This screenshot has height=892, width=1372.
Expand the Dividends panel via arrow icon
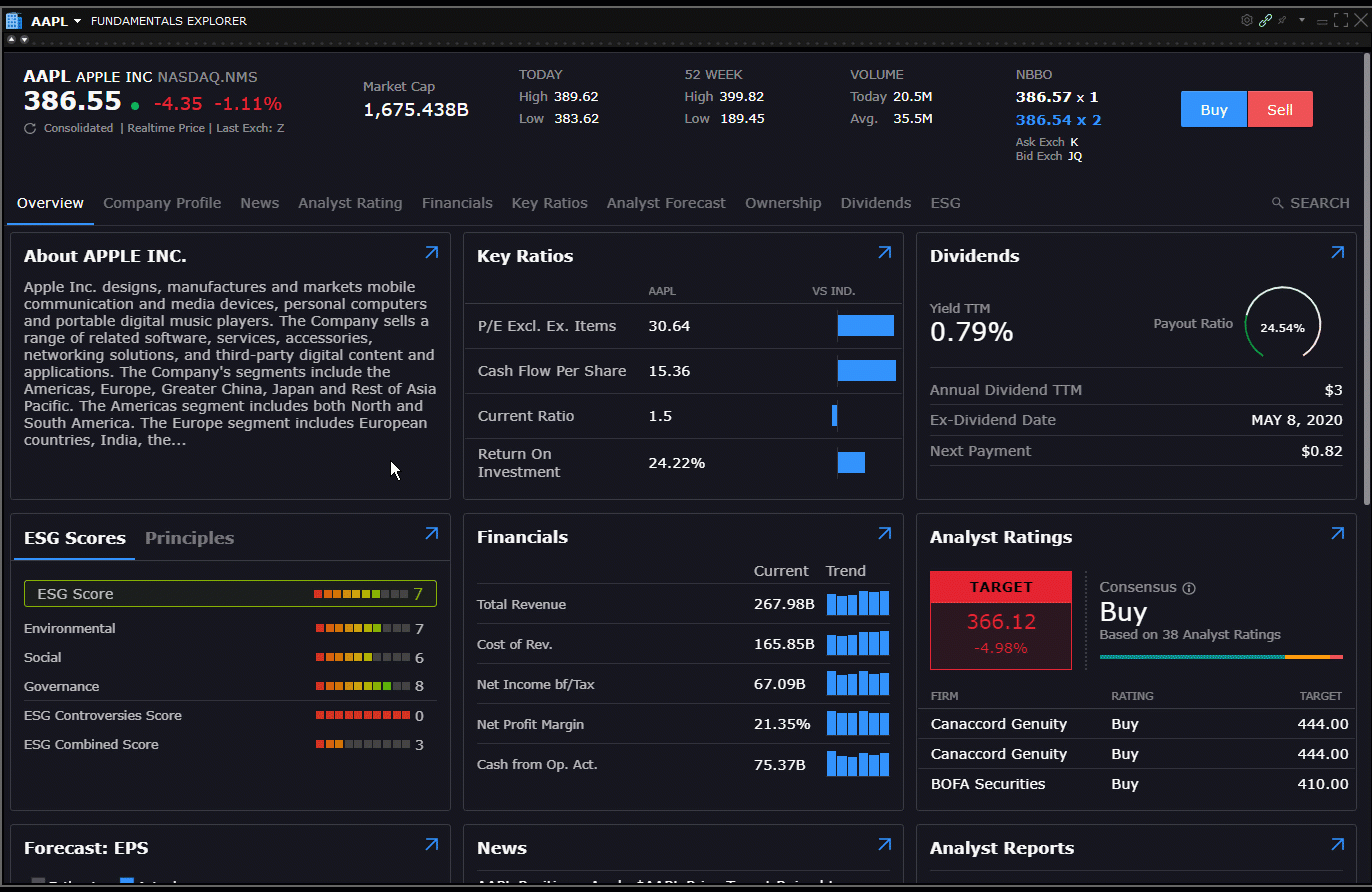coord(1337,253)
